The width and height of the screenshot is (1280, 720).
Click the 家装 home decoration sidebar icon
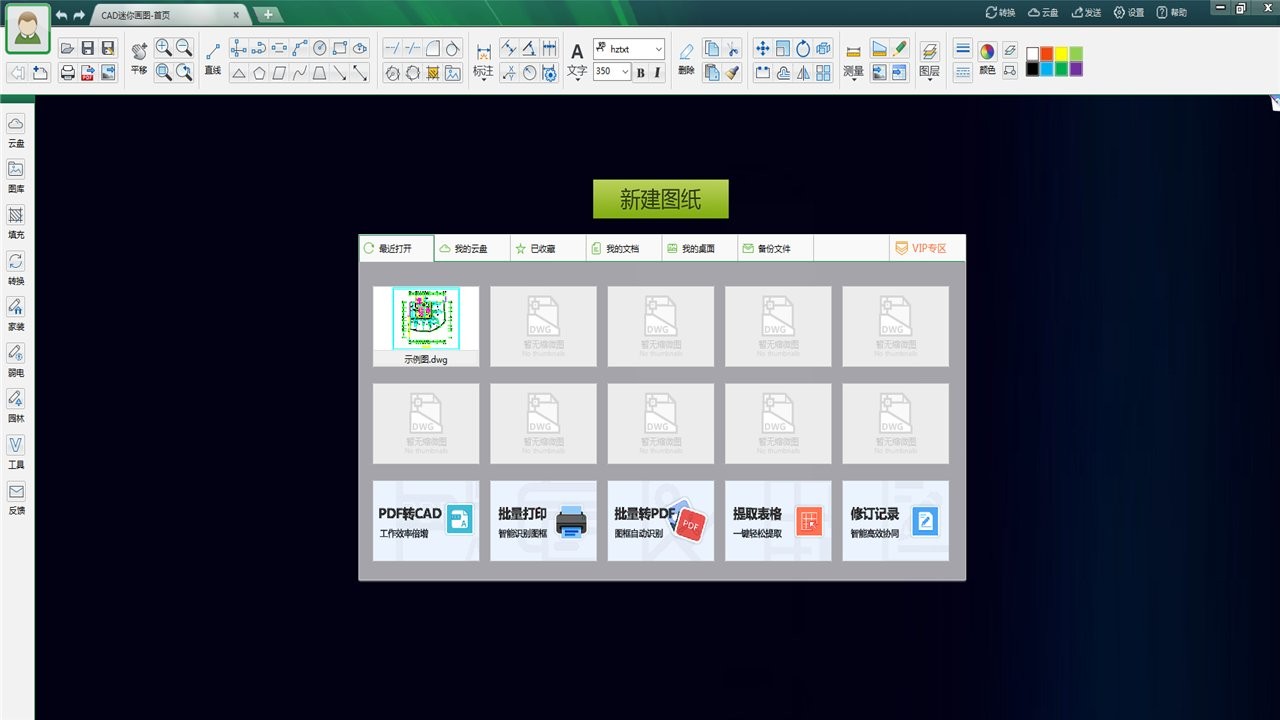[x=16, y=313]
